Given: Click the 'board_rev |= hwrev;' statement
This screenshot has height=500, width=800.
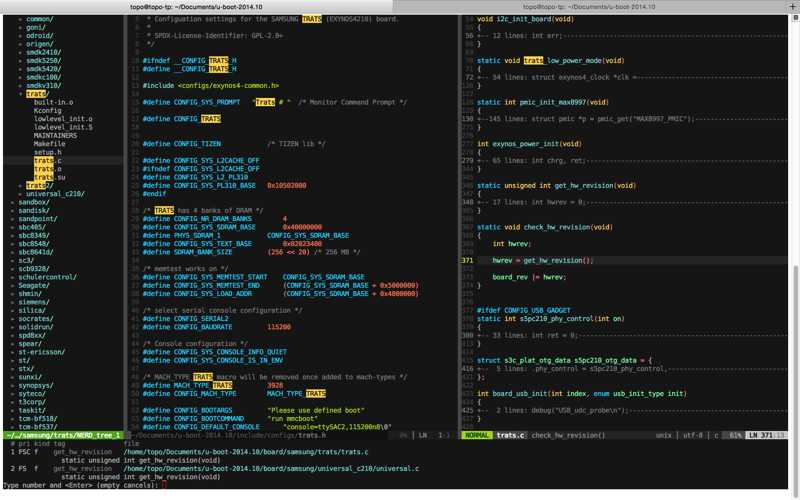Looking at the screenshot, I should [529, 277].
